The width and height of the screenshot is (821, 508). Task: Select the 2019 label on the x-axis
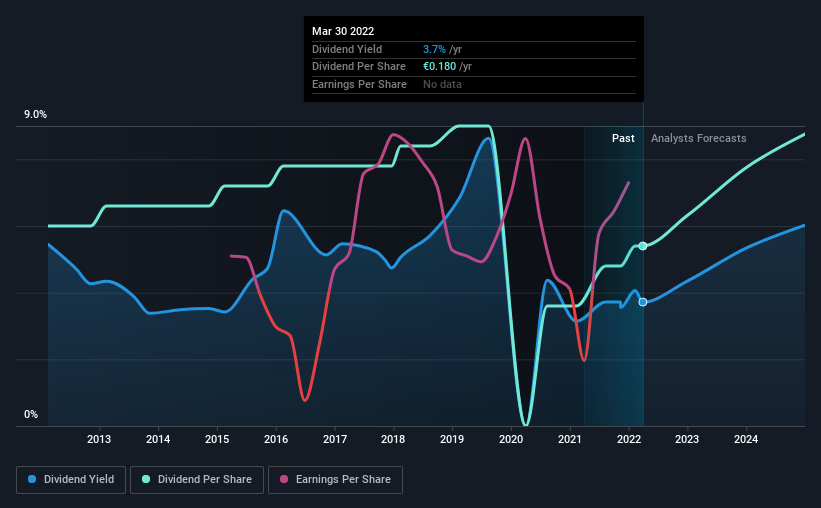coord(452,439)
